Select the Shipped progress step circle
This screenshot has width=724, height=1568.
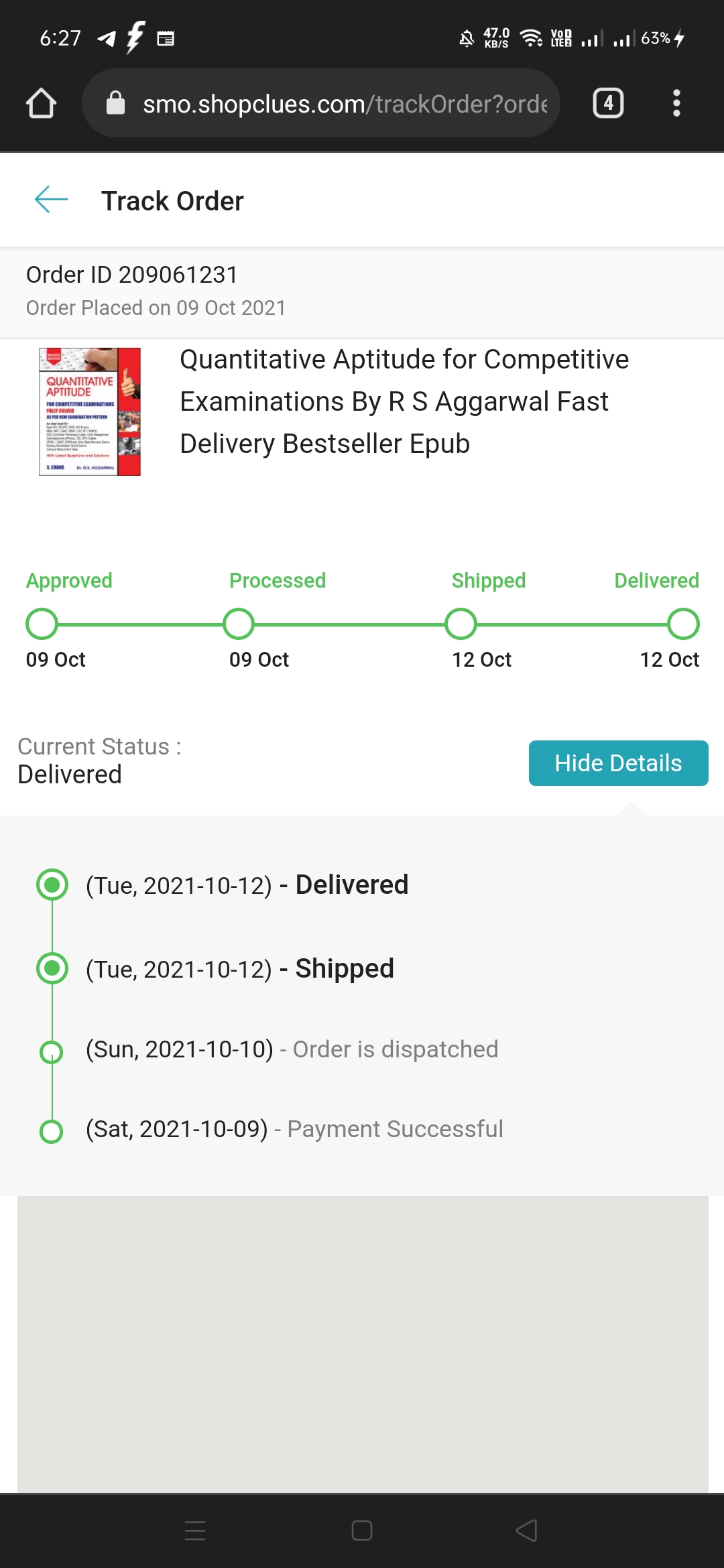pyautogui.click(x=461, y=624)
